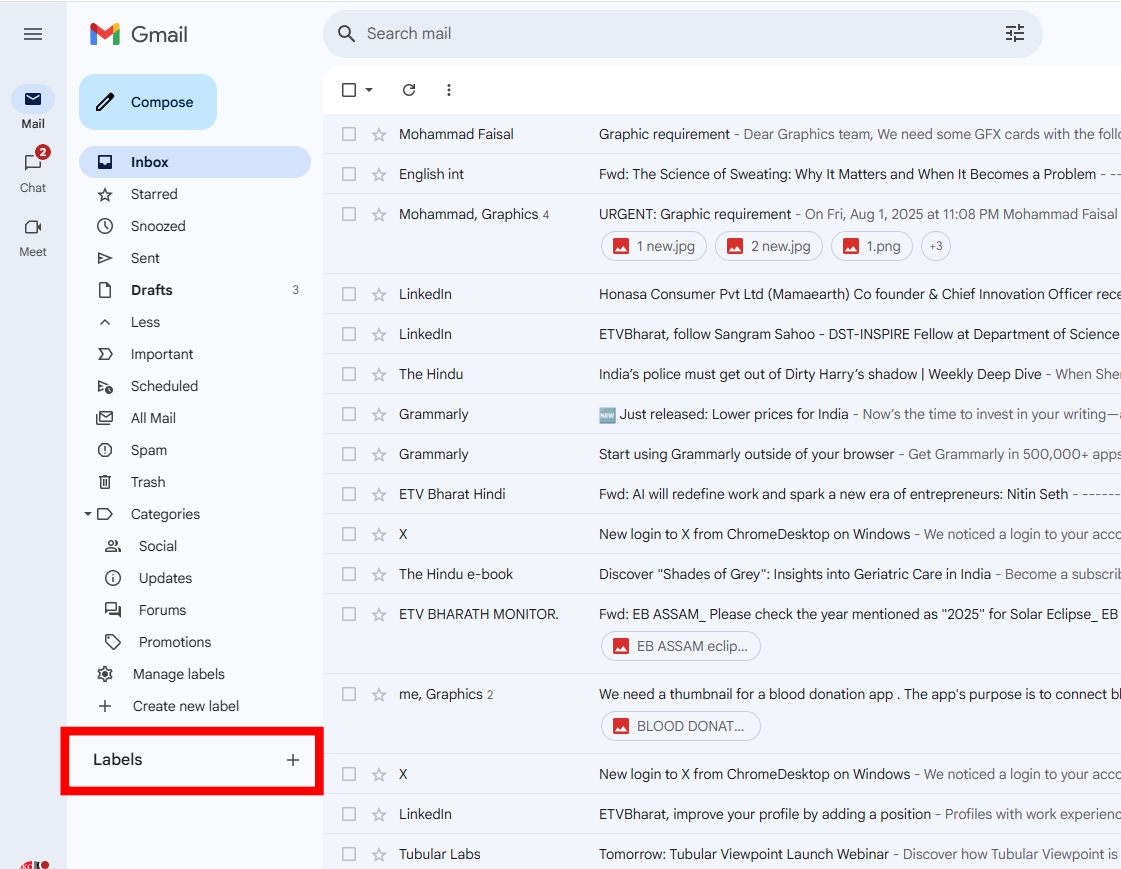
Task: Open the hamburger main menu
Action: [x=33, y=33]
